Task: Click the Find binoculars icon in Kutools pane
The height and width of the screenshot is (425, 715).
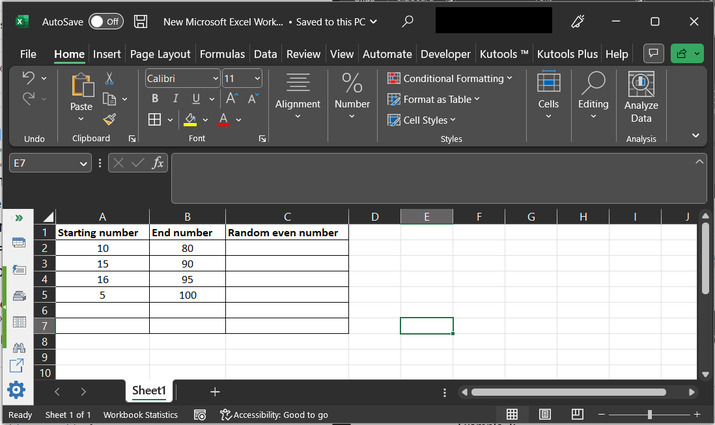Action: pos(18,347)
